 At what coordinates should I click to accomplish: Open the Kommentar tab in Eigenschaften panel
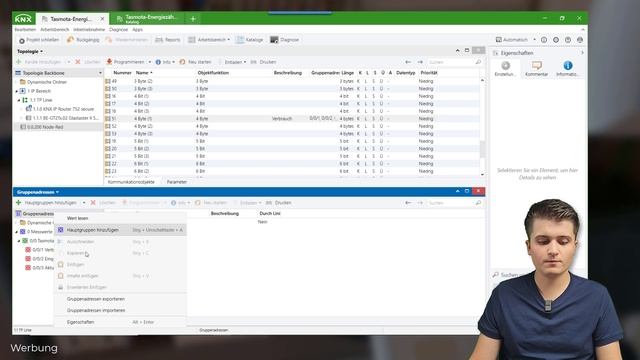536,68
